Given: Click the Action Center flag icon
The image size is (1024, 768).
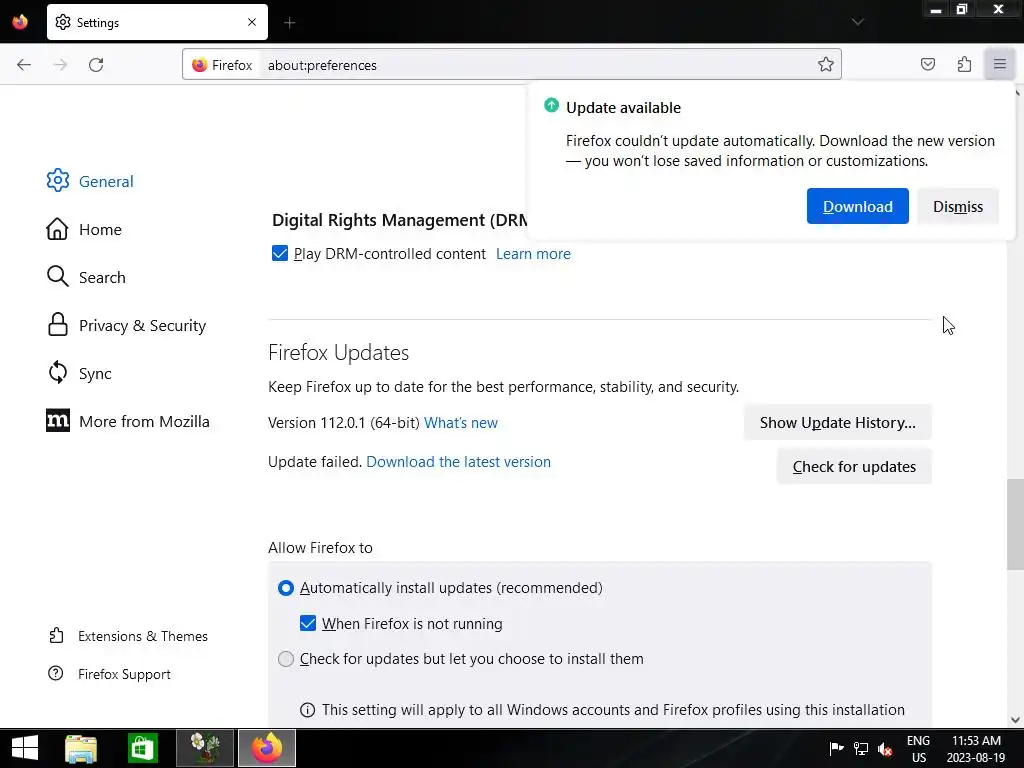Looking at the screenshot, I should [x=836, y=748].
